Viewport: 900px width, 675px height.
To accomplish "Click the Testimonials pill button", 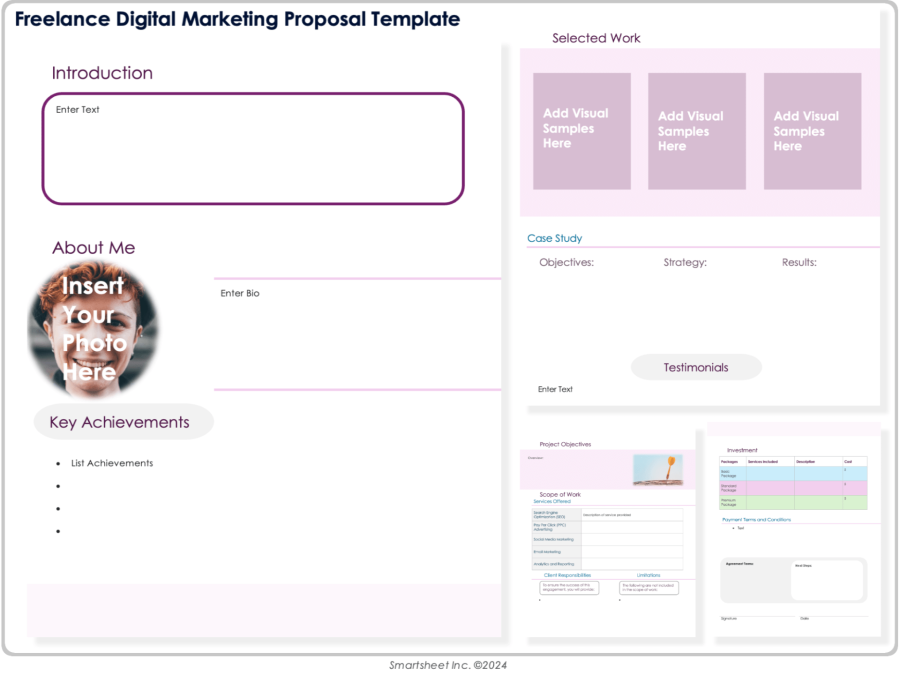I will [695, 367].
